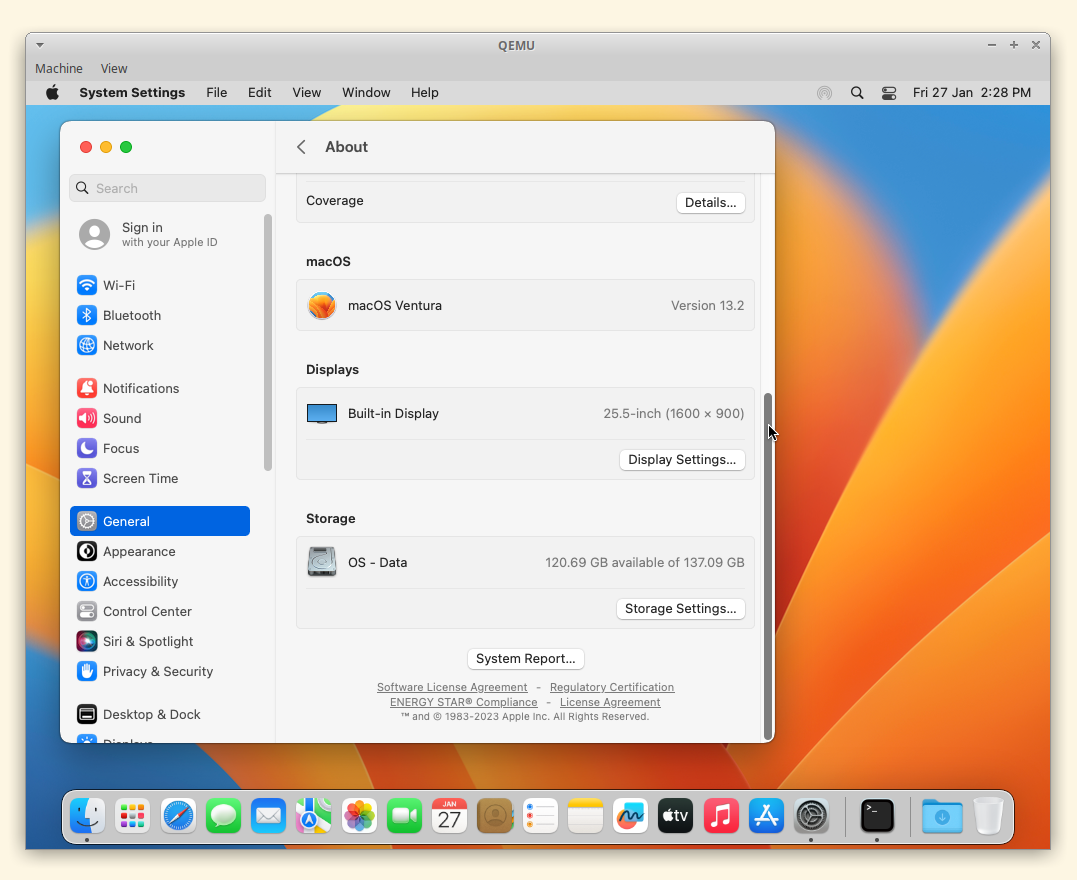This screenshot has width=1077, height=880.
Task: Open the Apple menu
Action: (52, 93)
